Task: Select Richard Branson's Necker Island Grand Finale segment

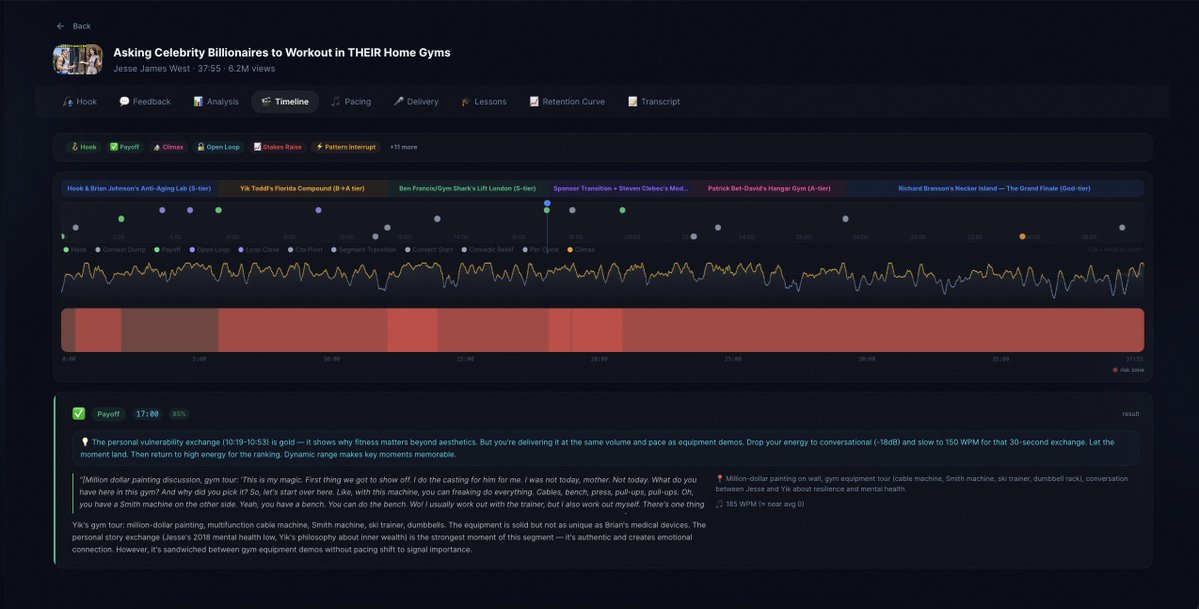Action: point(994,188)
